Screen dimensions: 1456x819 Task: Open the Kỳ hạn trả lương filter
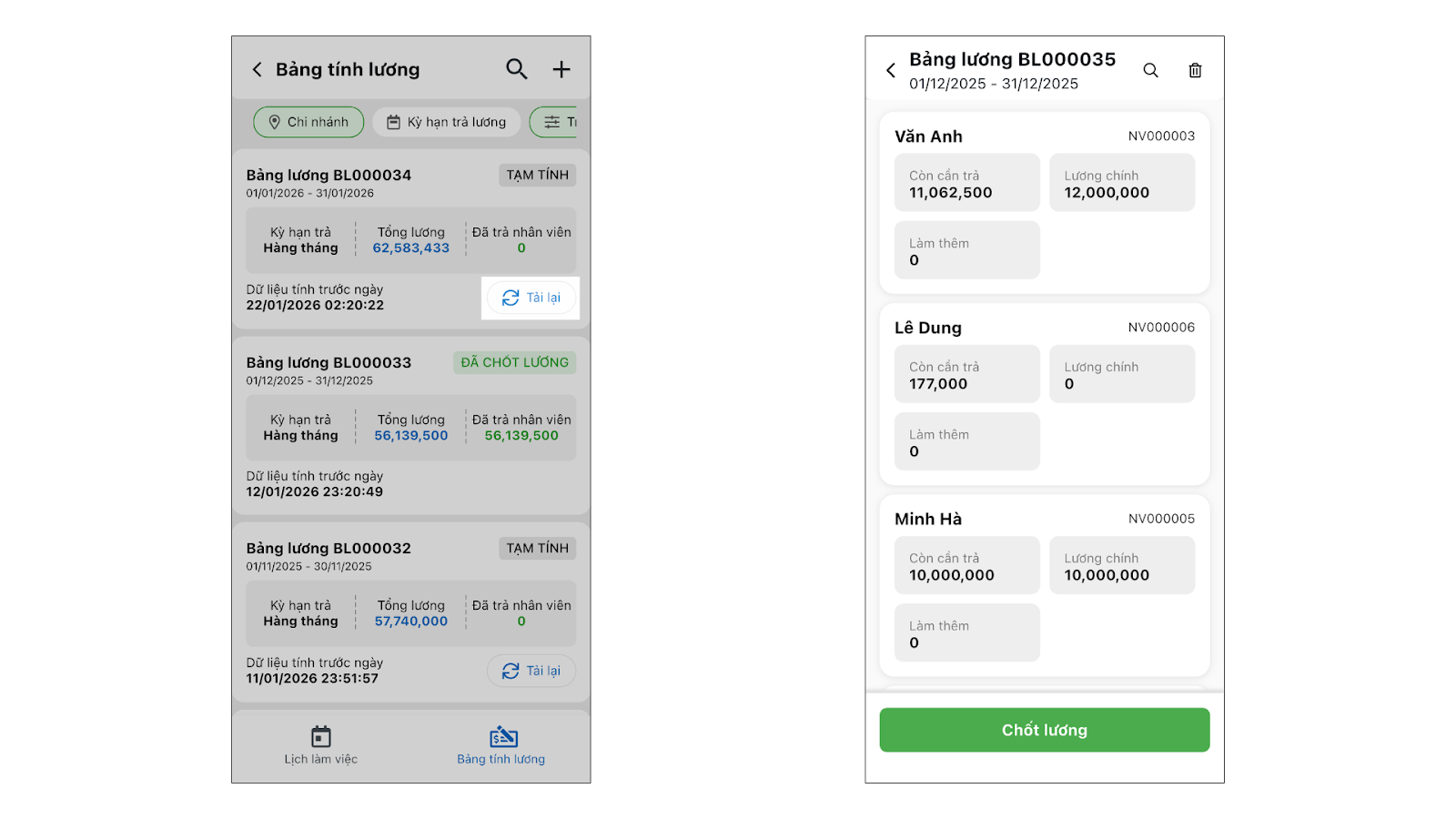point(446,122)
